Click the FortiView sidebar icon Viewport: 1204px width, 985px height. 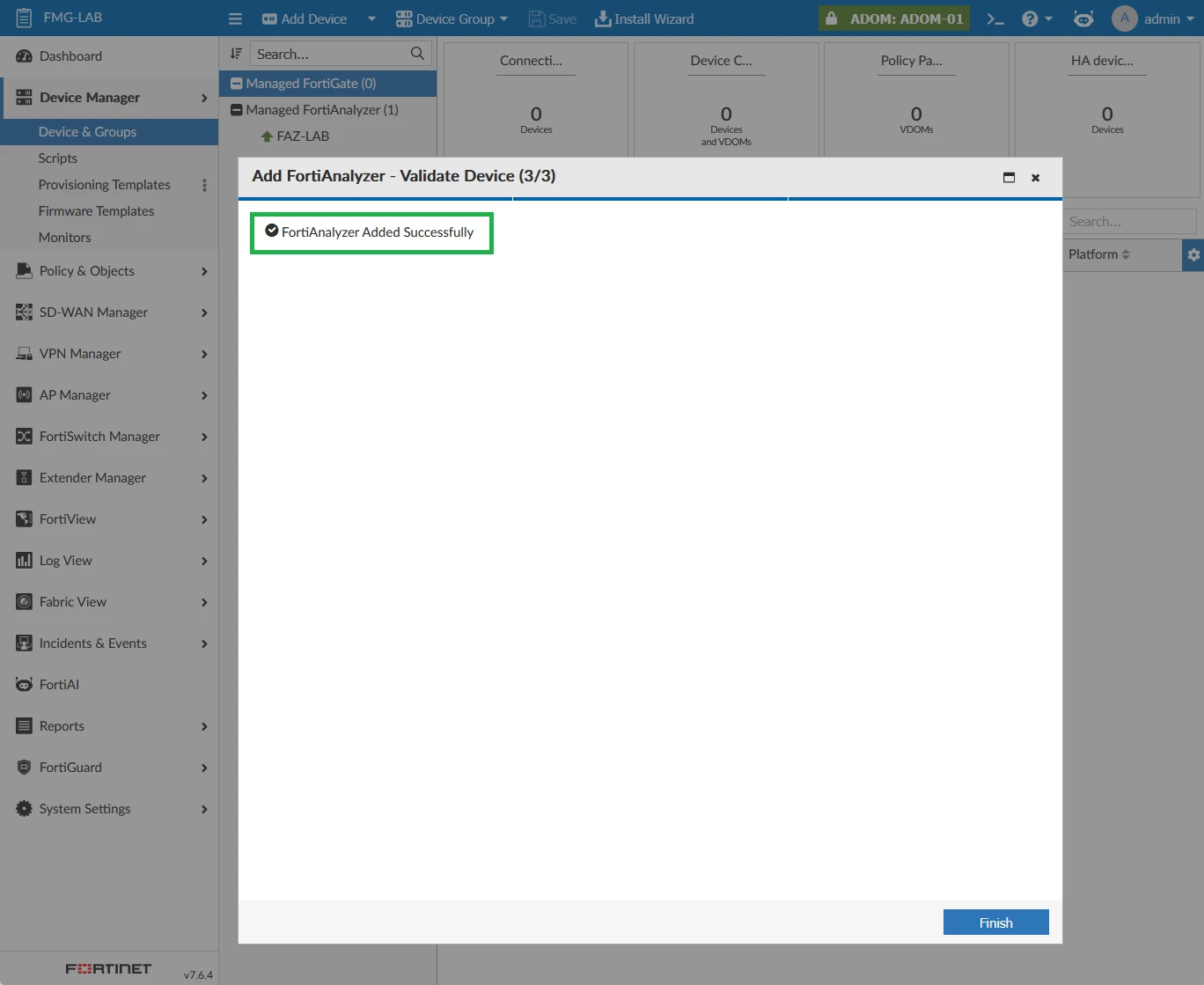pos(24,519)
